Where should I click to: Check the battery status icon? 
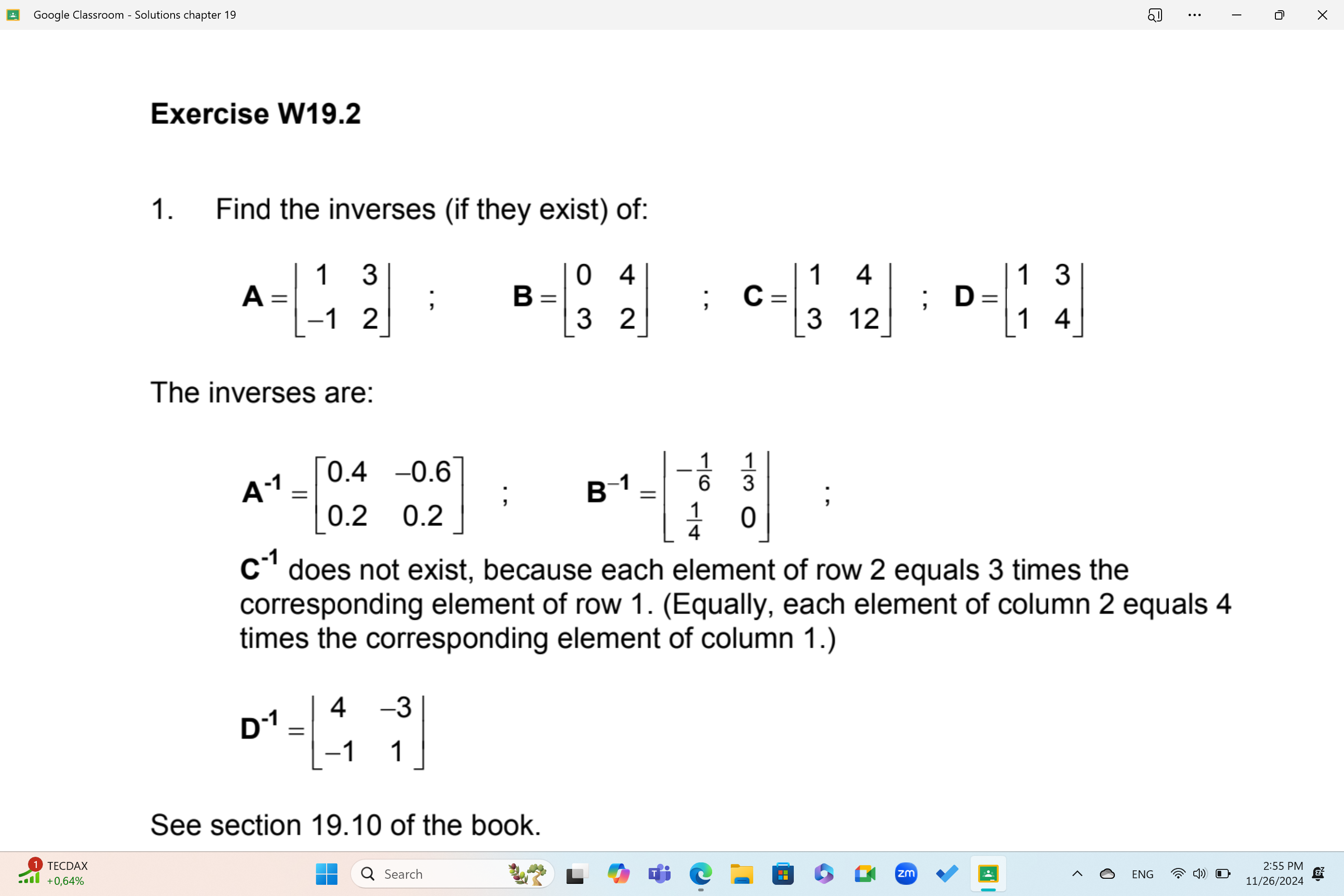1223,874
